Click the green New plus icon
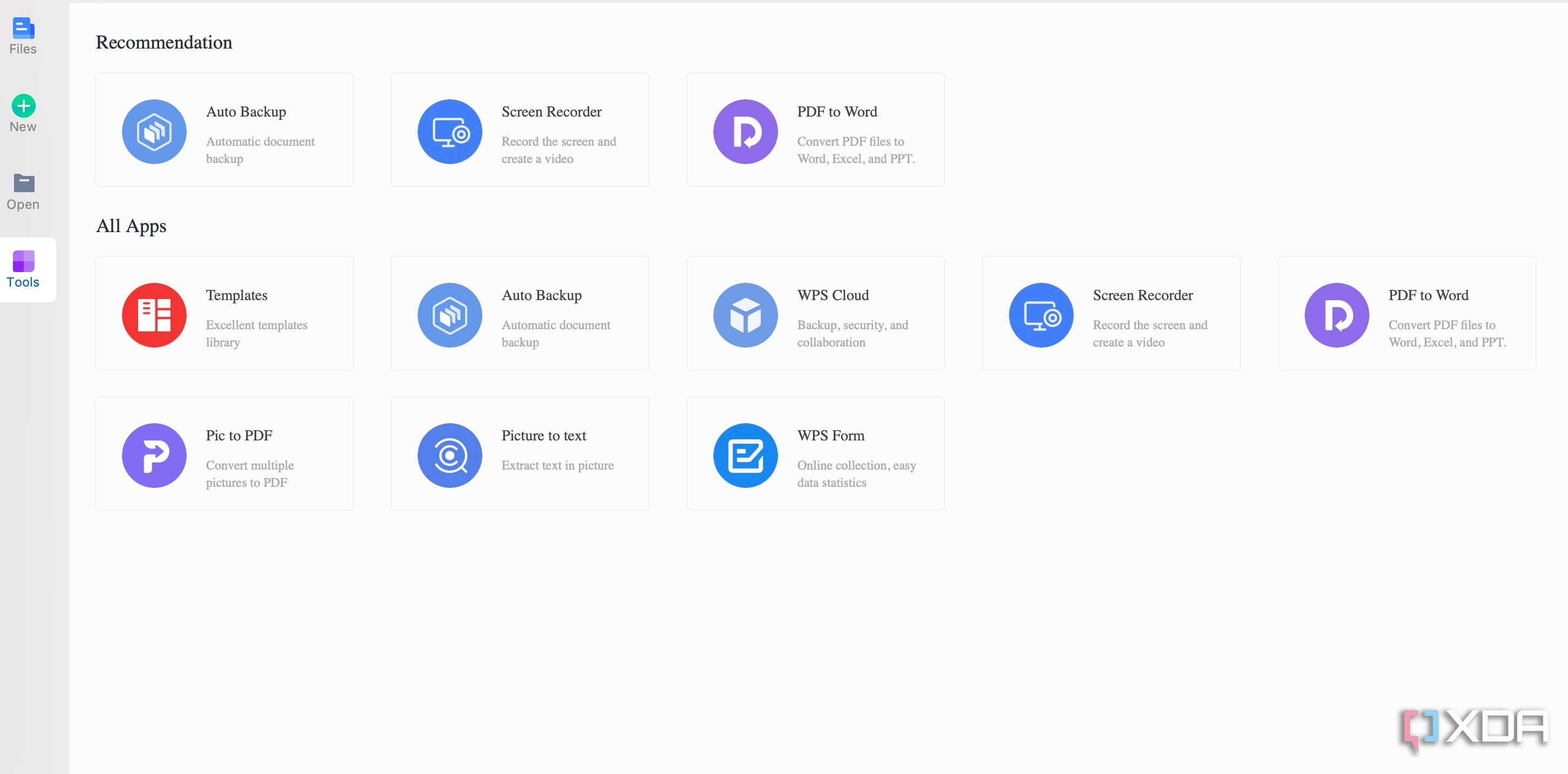1568x774 pixels. pos(23,106)
